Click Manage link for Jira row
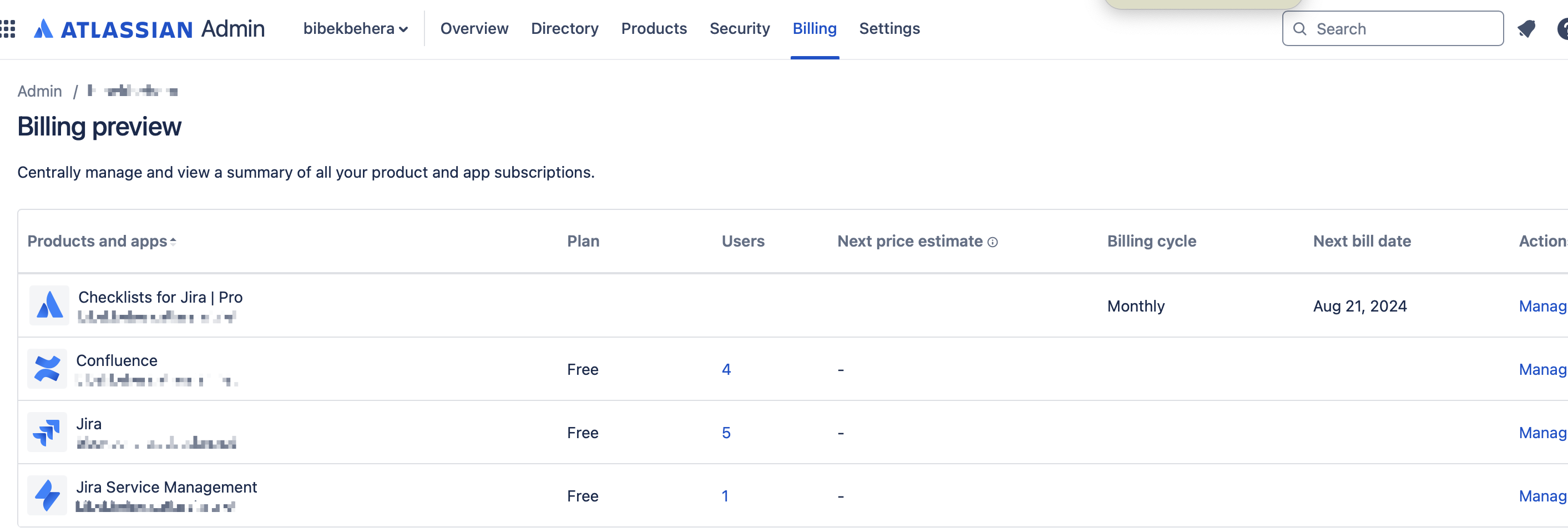 1542,433
